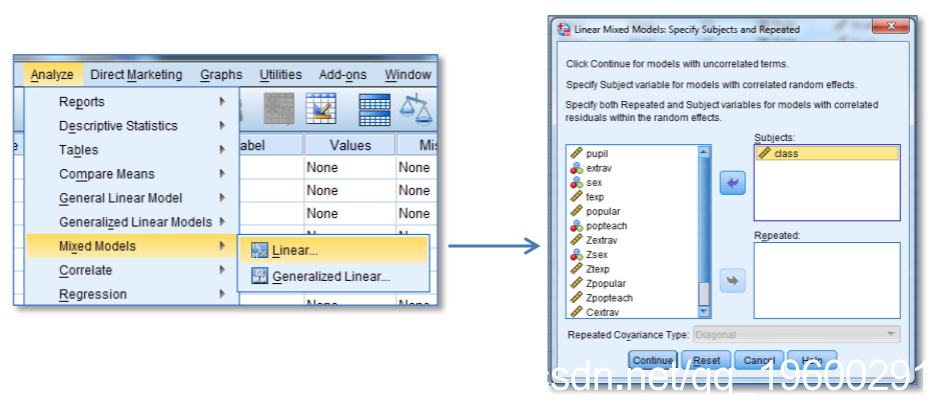Image resolution: width=937 pixels, height=408 pixels.
Task: Click the grid chart toolbar icon
Action: pyautogui.click(x=321, y=109)
